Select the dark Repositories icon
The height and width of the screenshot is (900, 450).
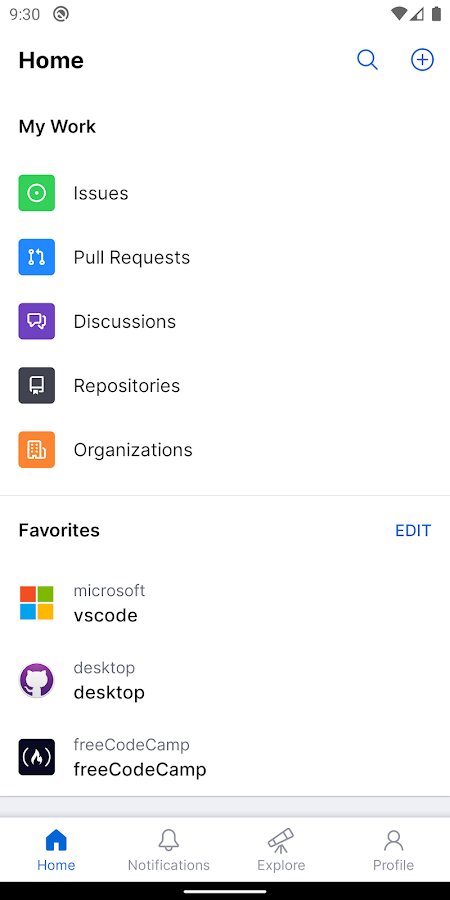click(37, 385)
